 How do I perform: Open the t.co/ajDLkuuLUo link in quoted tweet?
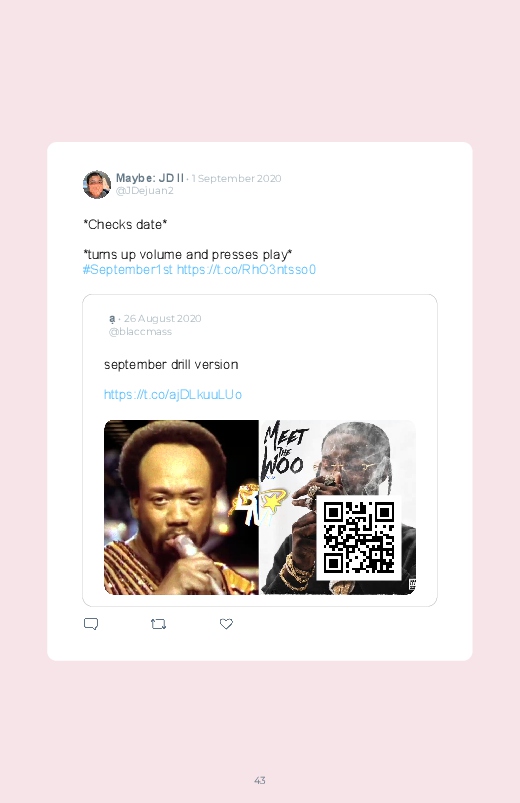173,394
